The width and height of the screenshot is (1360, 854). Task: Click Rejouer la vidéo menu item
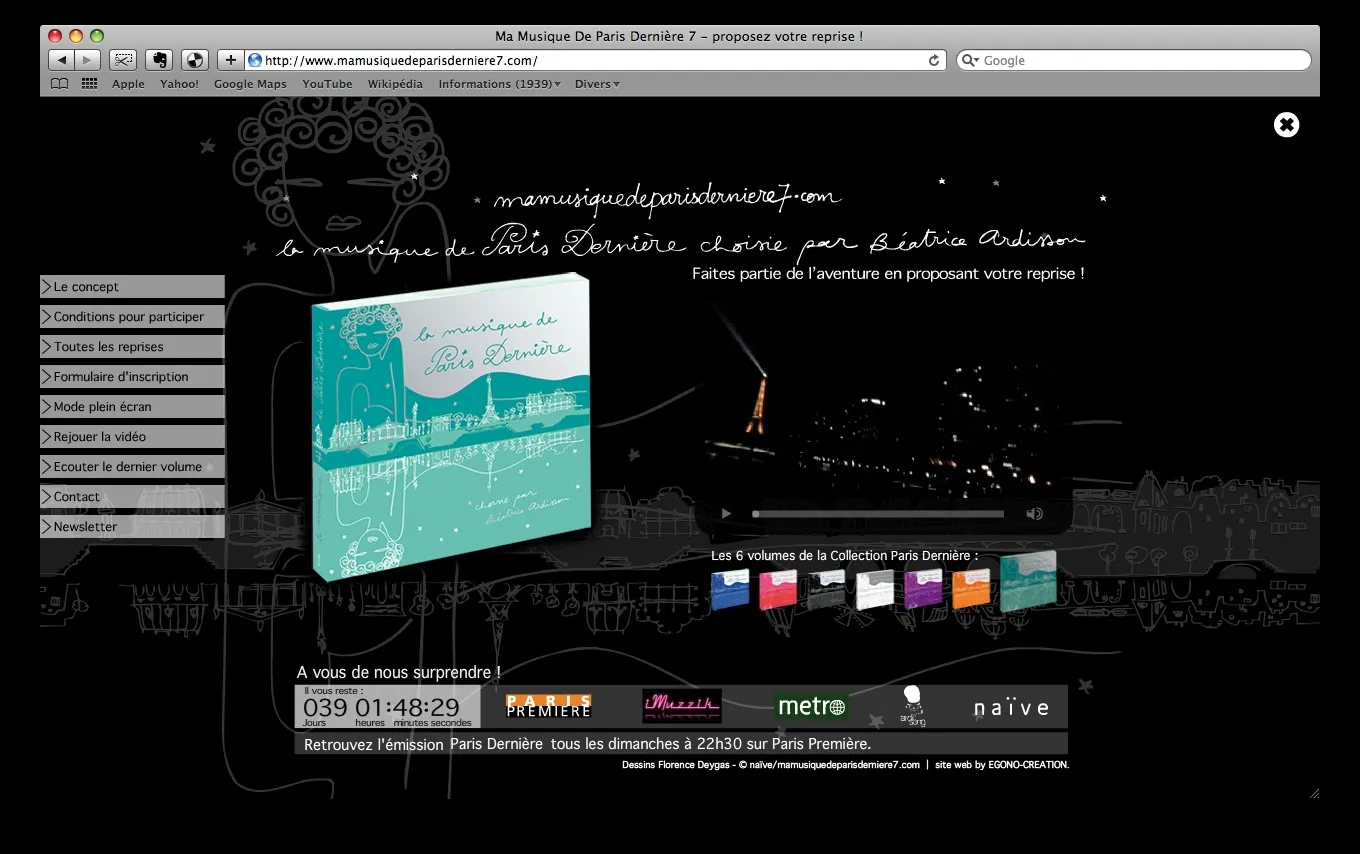tap(132, 437)
